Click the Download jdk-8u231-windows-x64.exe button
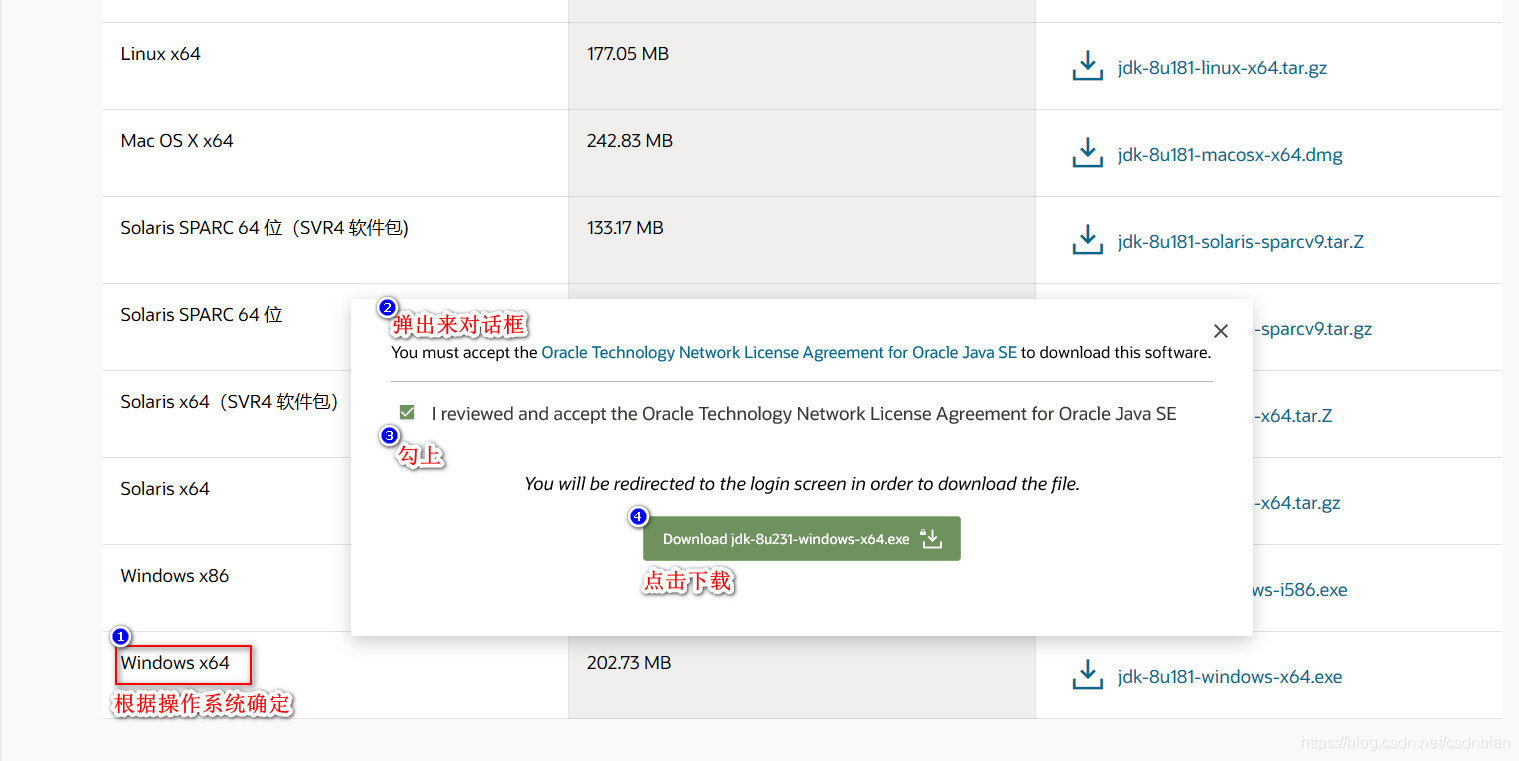 pos(802,539)
